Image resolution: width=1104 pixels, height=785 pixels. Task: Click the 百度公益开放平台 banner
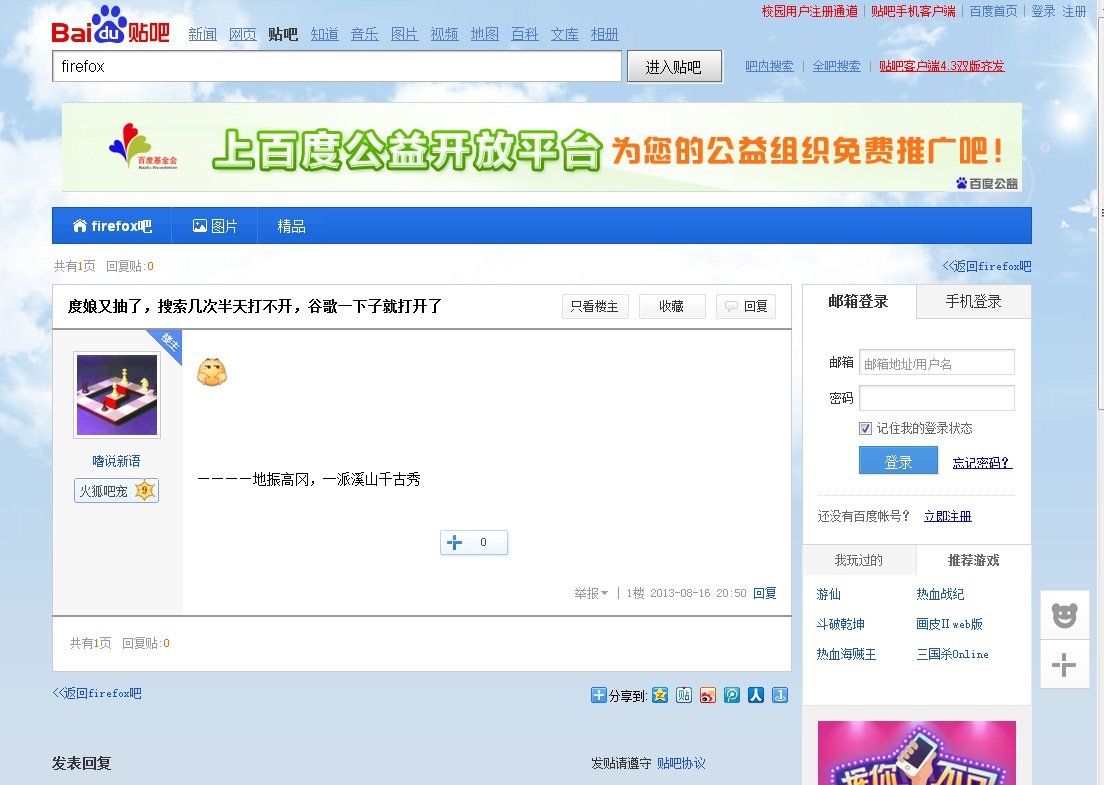click(541, 147)
